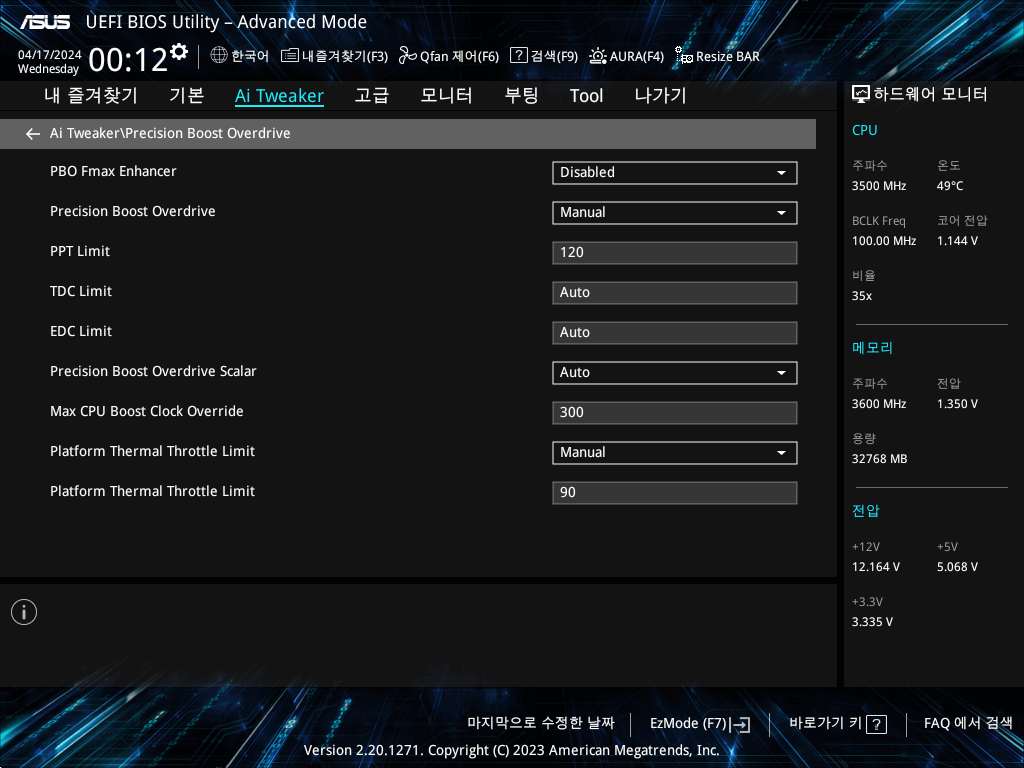The image size is (1024, 768).
Task: Click 한국어 language button
Action: (x=249, y=56)
